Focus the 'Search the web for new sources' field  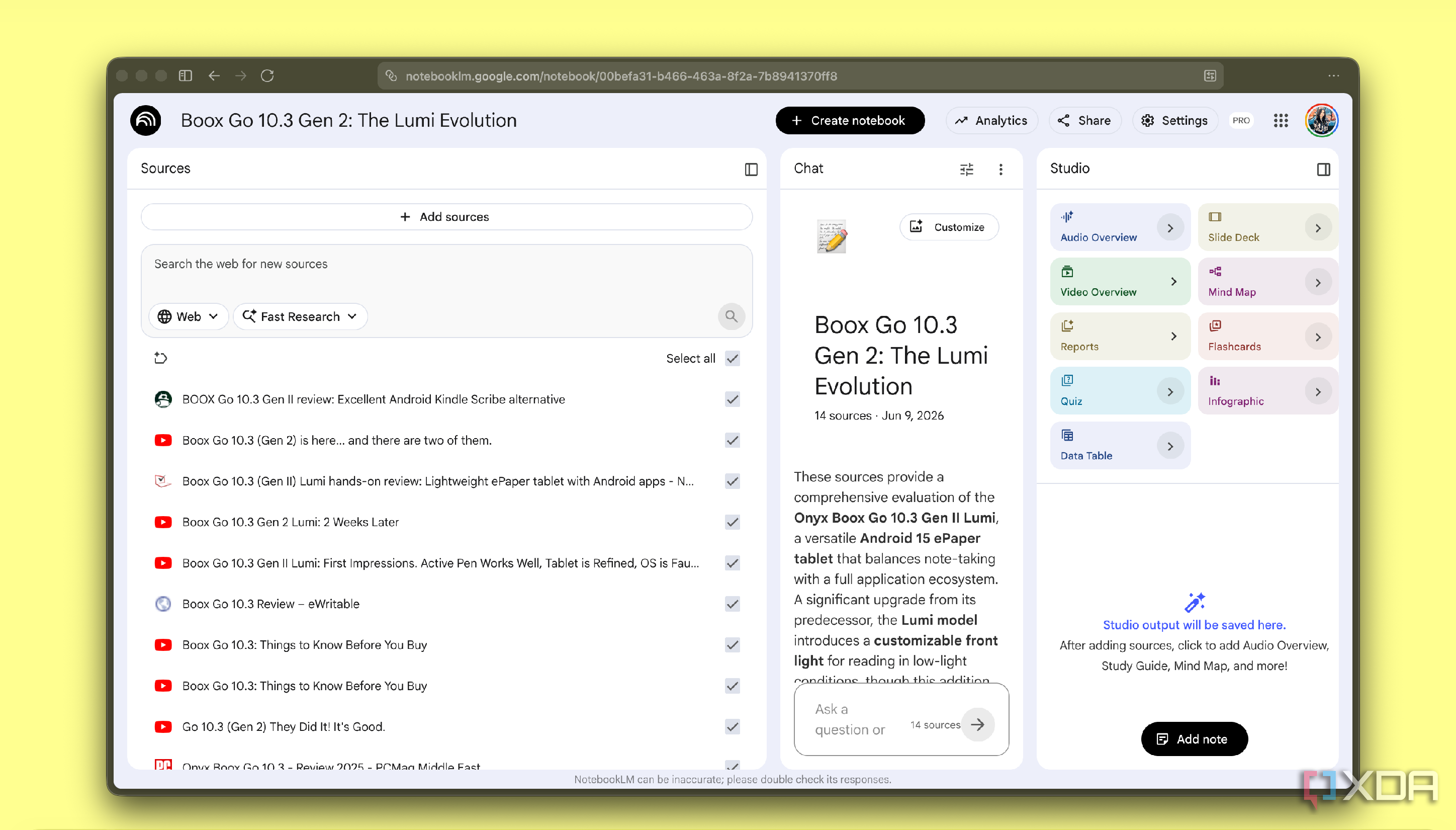[x=446, y=264]
